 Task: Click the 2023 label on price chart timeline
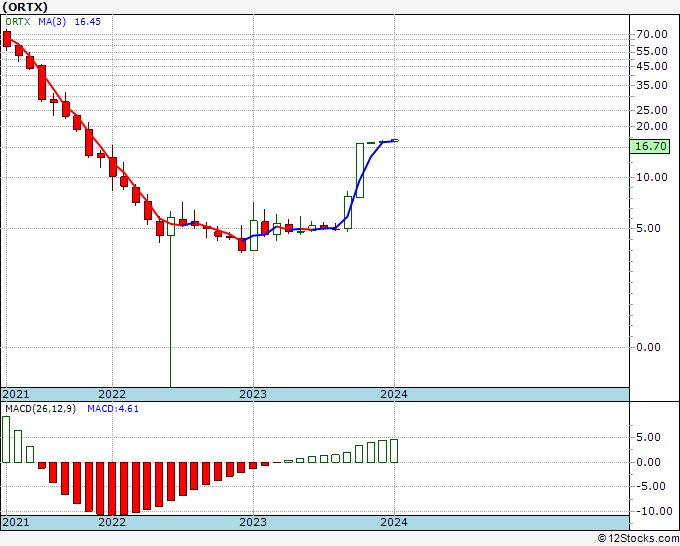[x=253, y=394]
